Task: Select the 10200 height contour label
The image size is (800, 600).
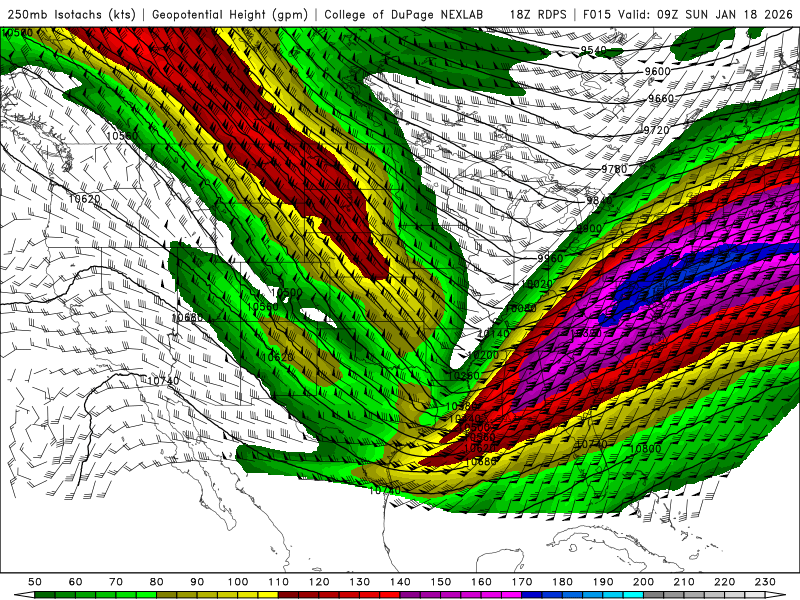Action: coord(483,355)
